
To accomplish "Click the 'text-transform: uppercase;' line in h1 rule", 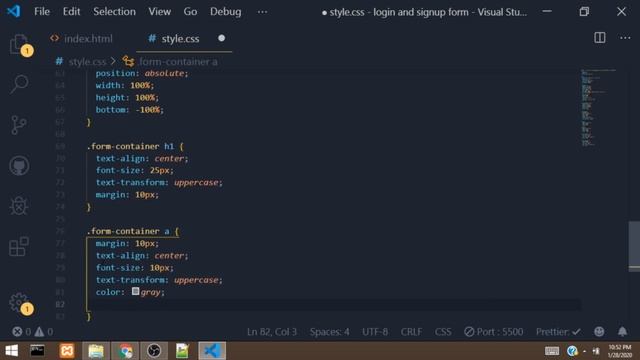I will point(159,182).
